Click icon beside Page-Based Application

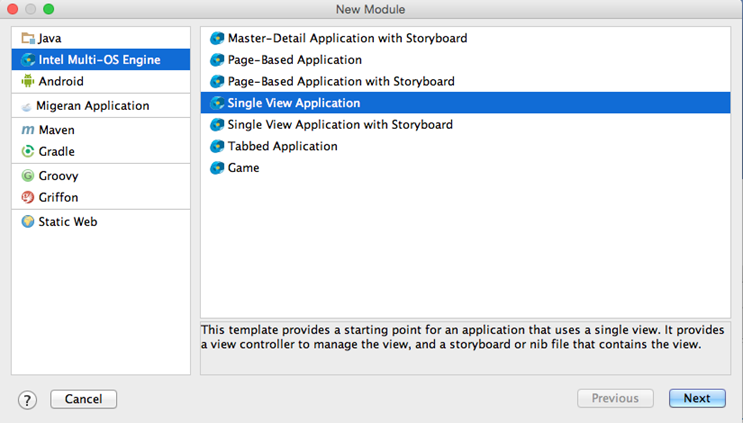[x=217, y=60]
